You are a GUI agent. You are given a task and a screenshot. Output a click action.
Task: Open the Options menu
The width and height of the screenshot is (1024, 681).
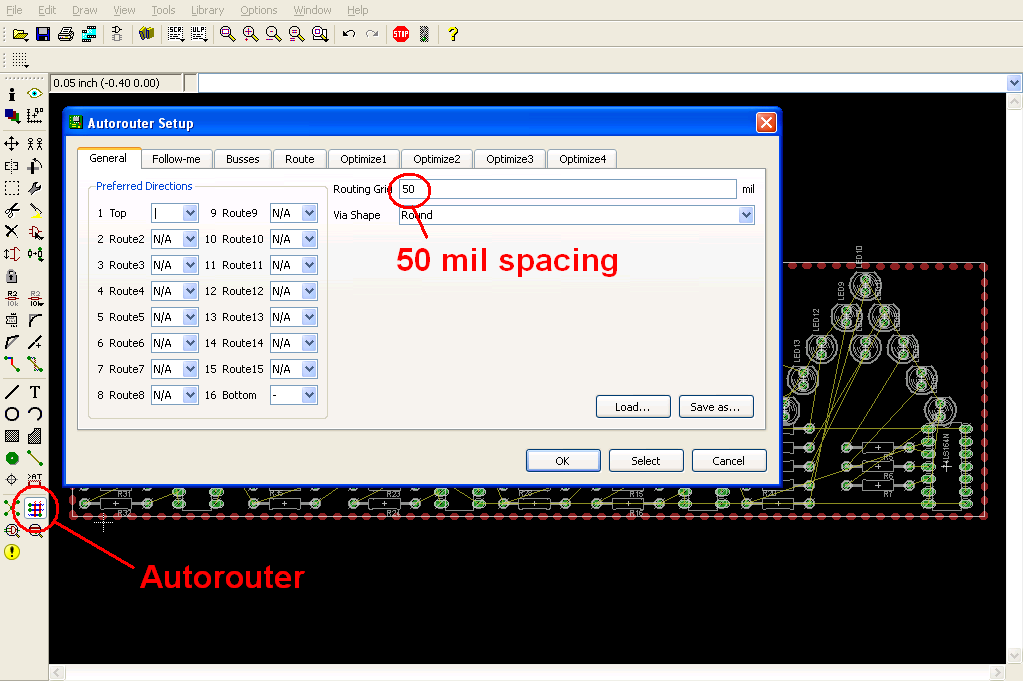(x=259, y=10)
